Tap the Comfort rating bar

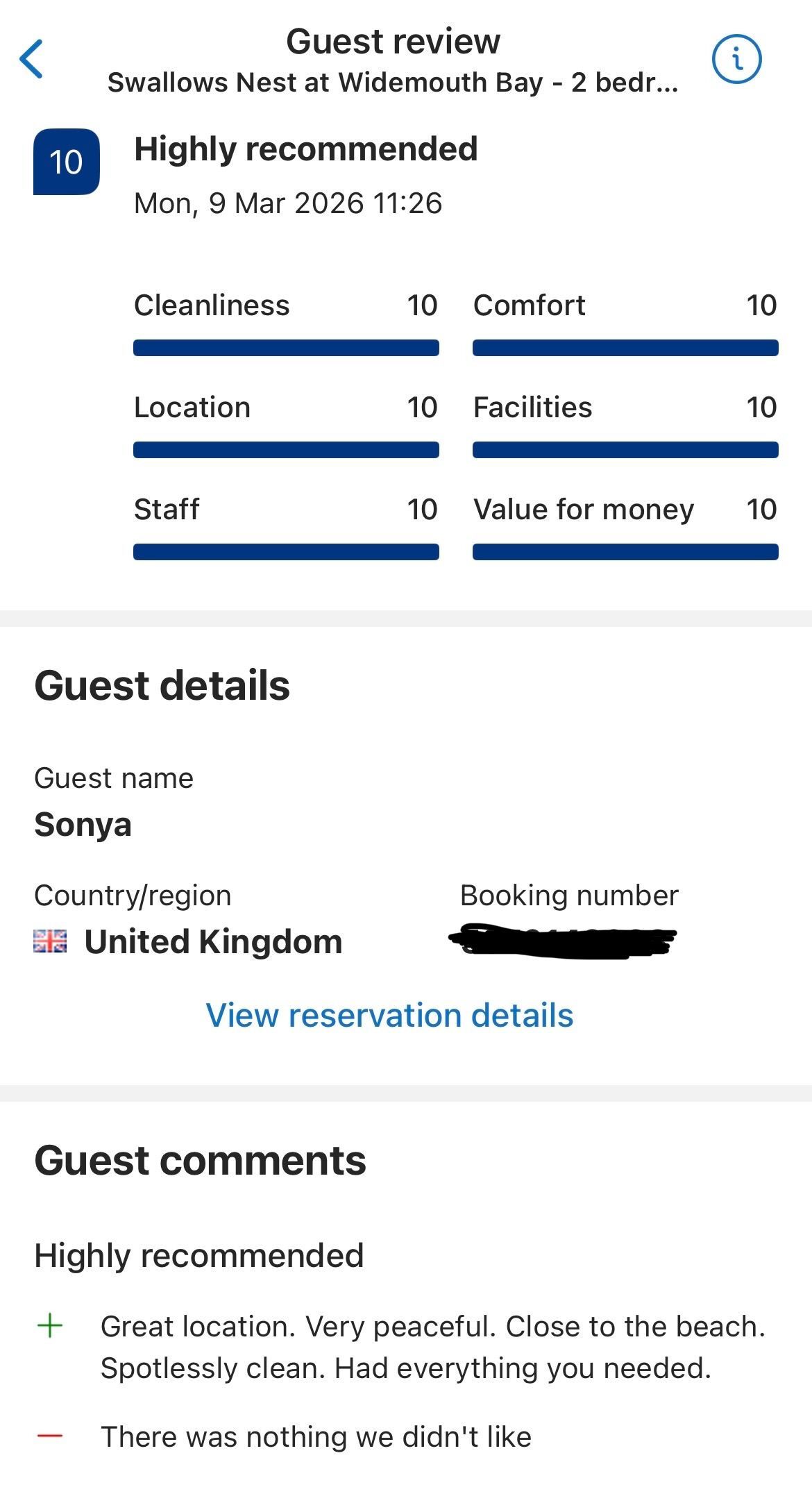(625, 348)
